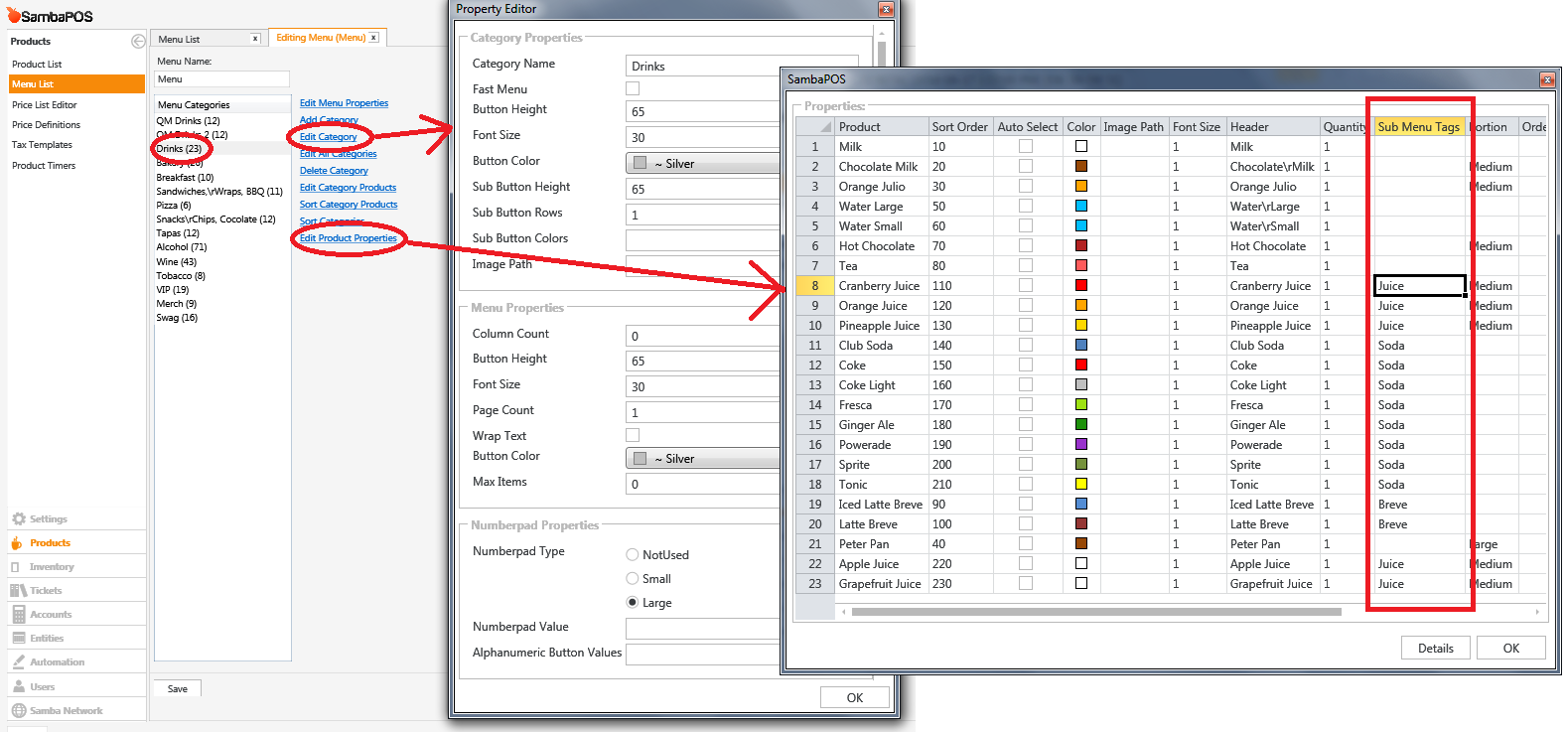
Task: Close the Editing Menu (Menu) tab
Action: point(373,38)
